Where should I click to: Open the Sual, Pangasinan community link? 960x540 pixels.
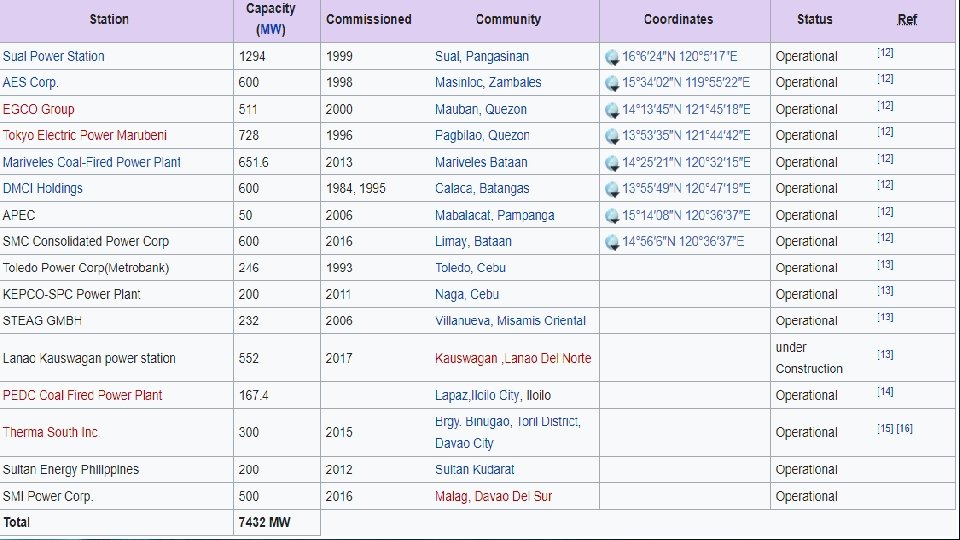(482, 56)
